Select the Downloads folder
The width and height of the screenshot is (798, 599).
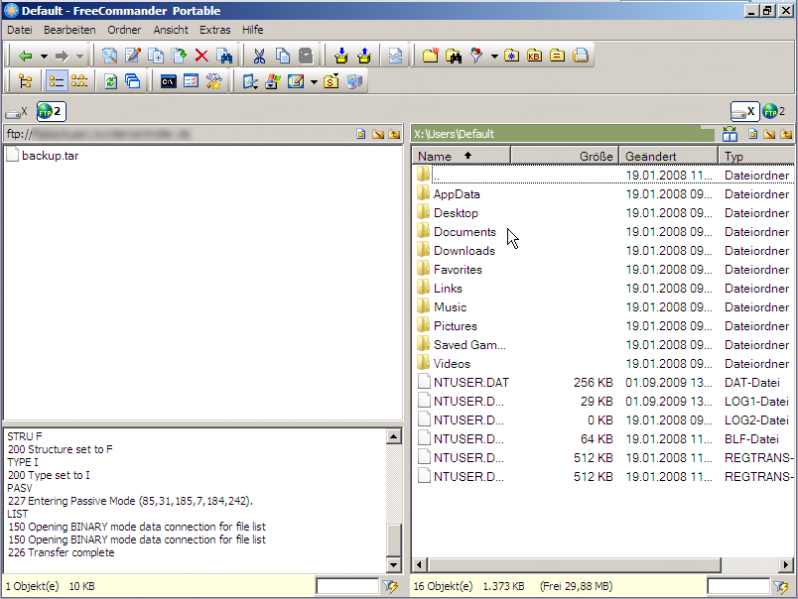click(x=464, y=250)
